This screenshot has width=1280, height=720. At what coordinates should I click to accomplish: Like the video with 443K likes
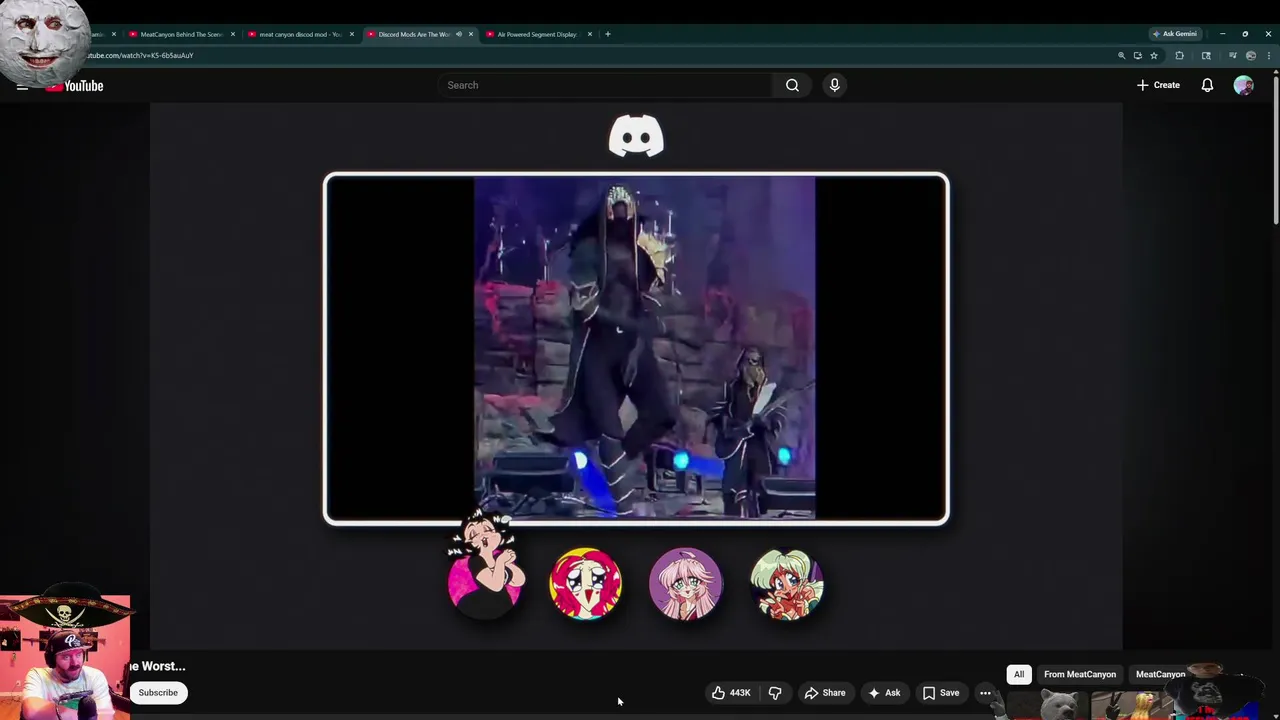[731, 693]
